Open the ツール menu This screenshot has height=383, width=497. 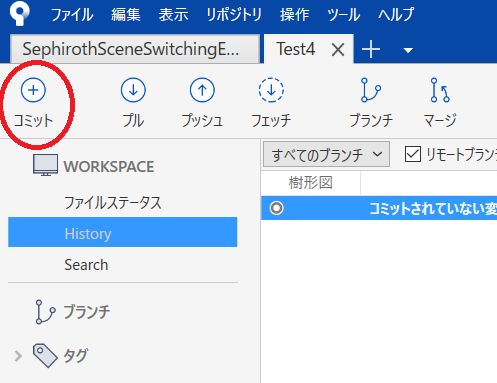coord(344,15)
